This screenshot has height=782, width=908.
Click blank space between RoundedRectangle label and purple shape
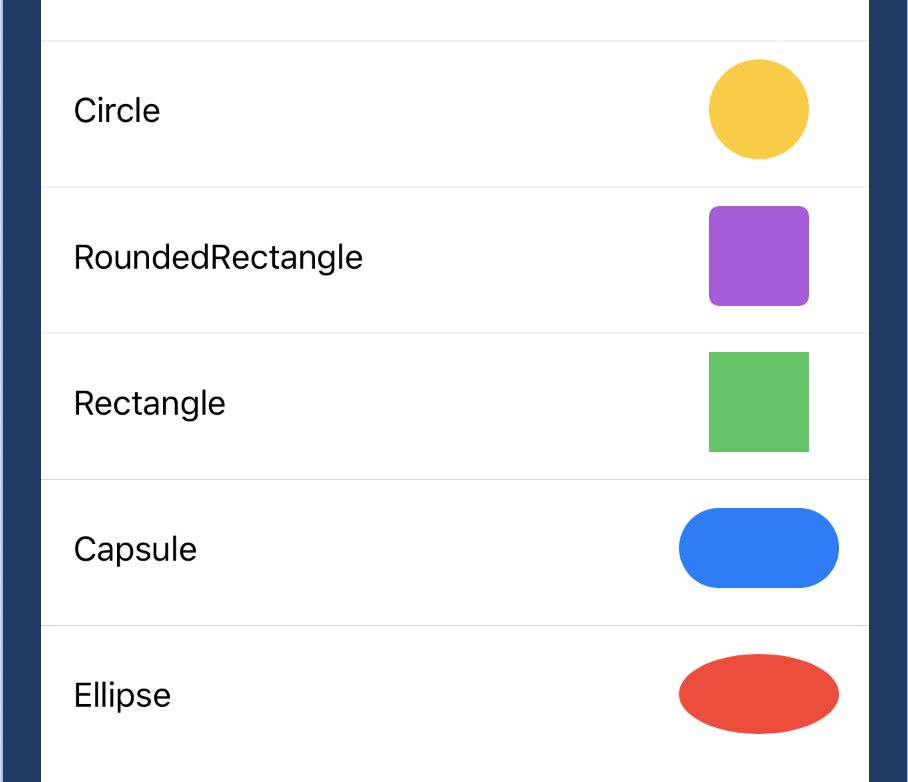[536, 258]
